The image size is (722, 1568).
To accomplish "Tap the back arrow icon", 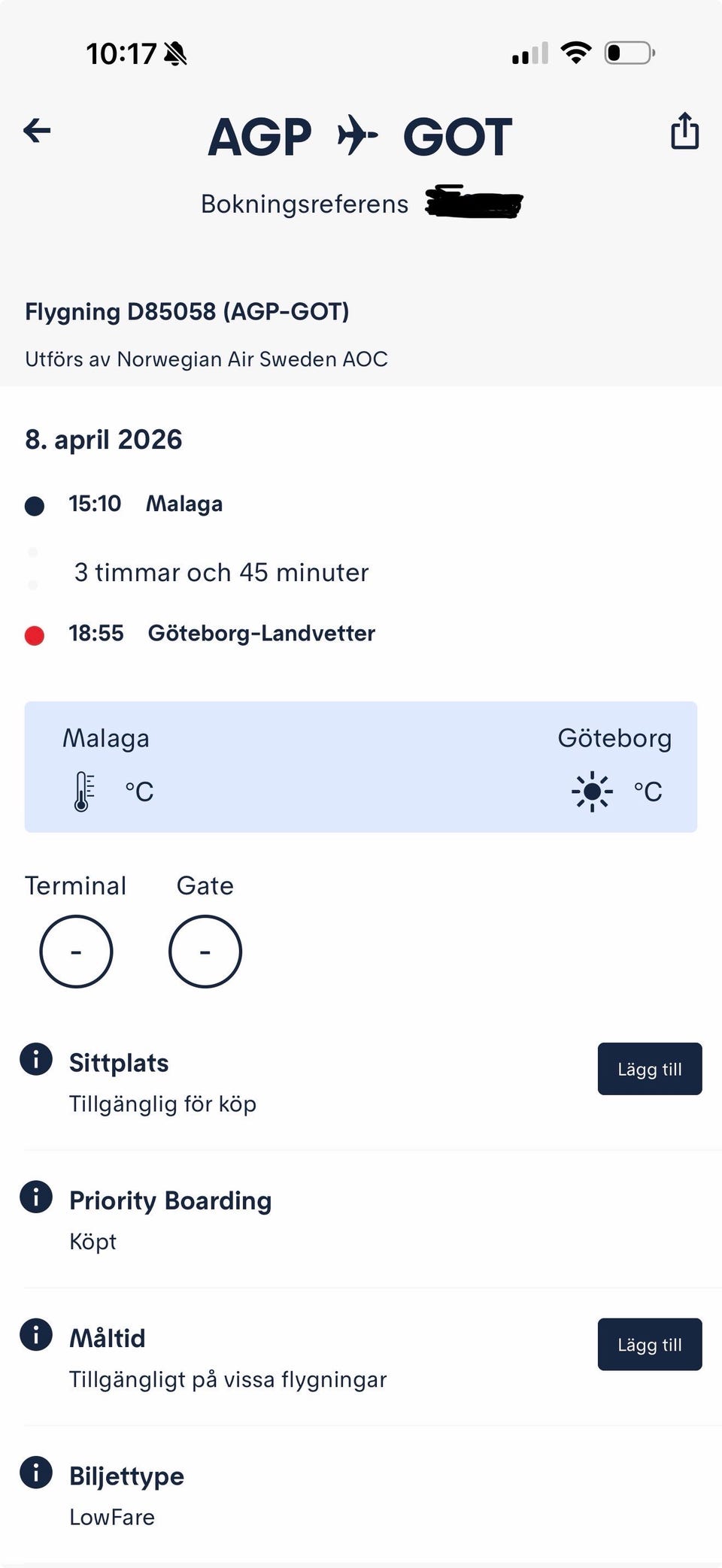I will coord(37,131).
